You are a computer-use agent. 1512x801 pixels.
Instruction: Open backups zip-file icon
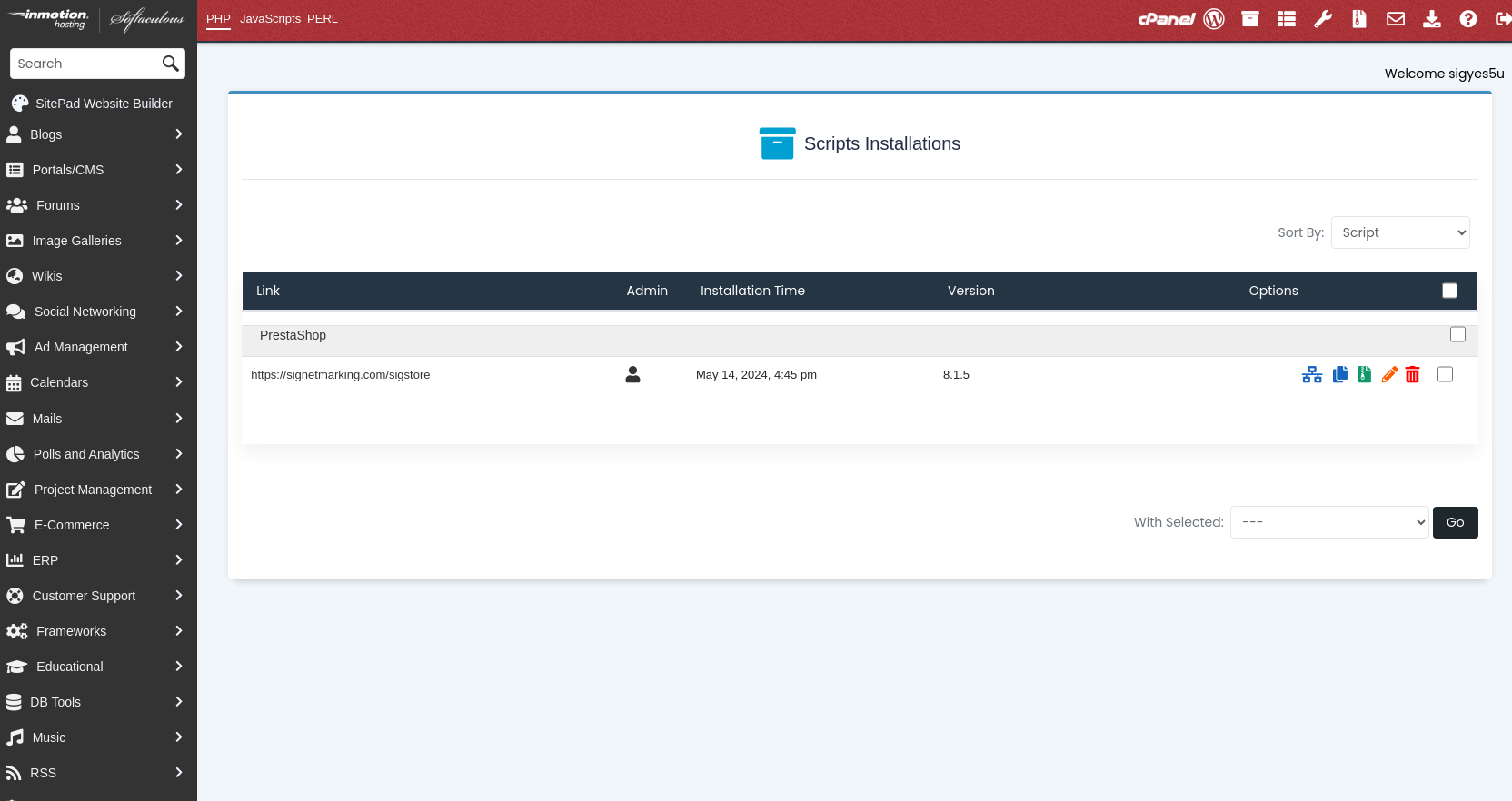[1359, 19]
